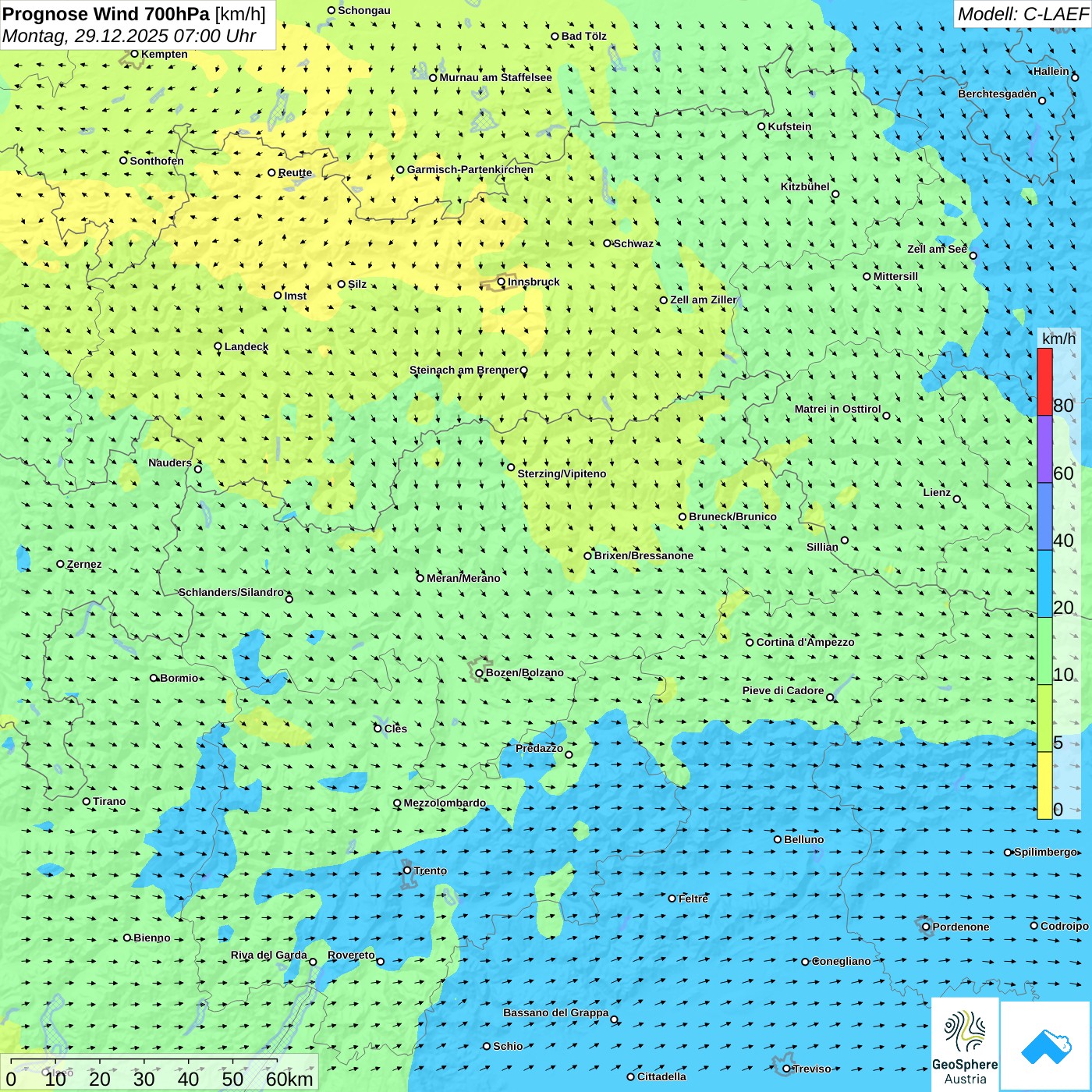The width and height of the screenshot is (1092, 1092).
Task: Click the light green legend segment above 10
Action: coord(1044,651)
